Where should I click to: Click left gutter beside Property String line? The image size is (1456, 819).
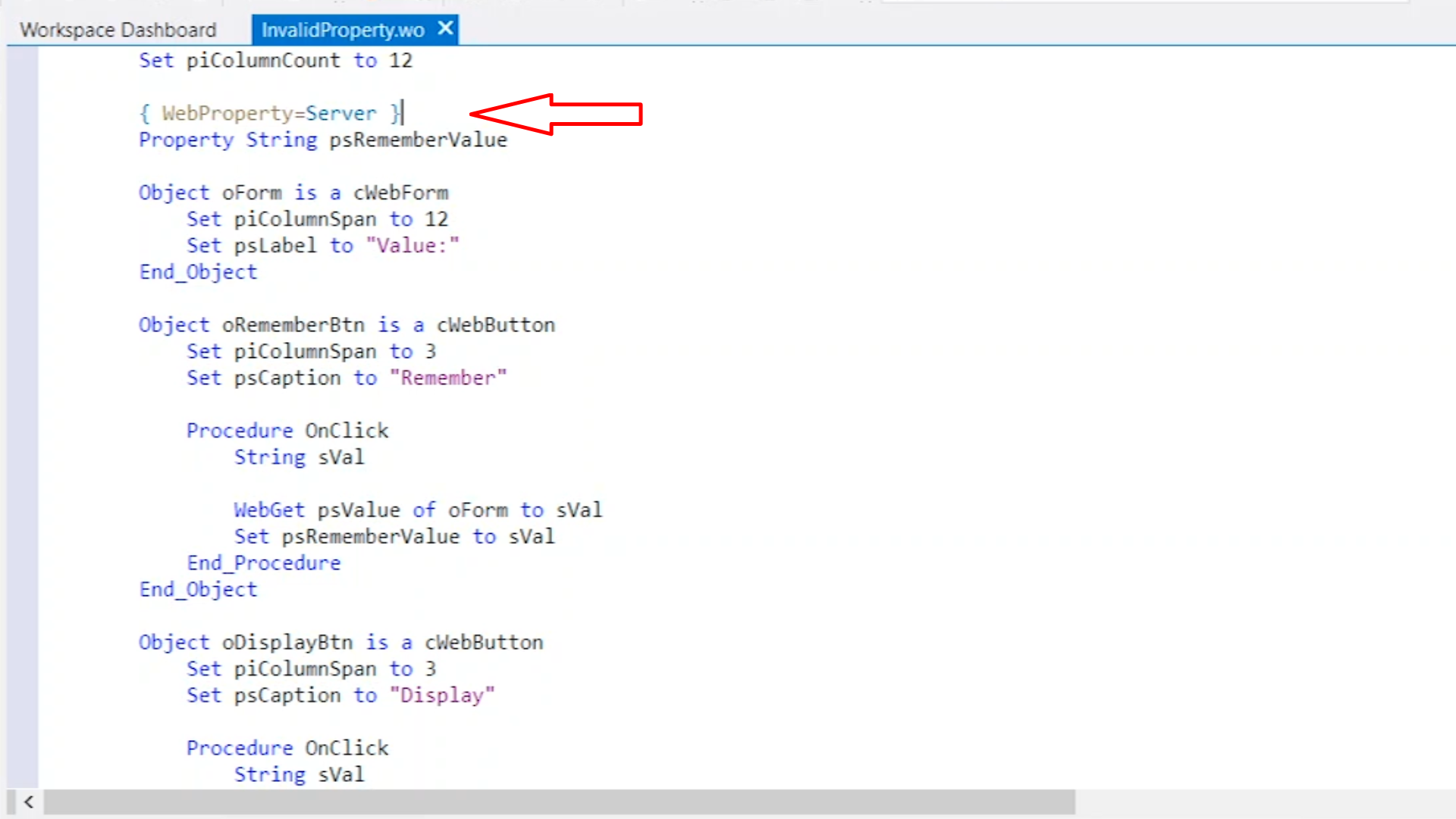(23, 140)
